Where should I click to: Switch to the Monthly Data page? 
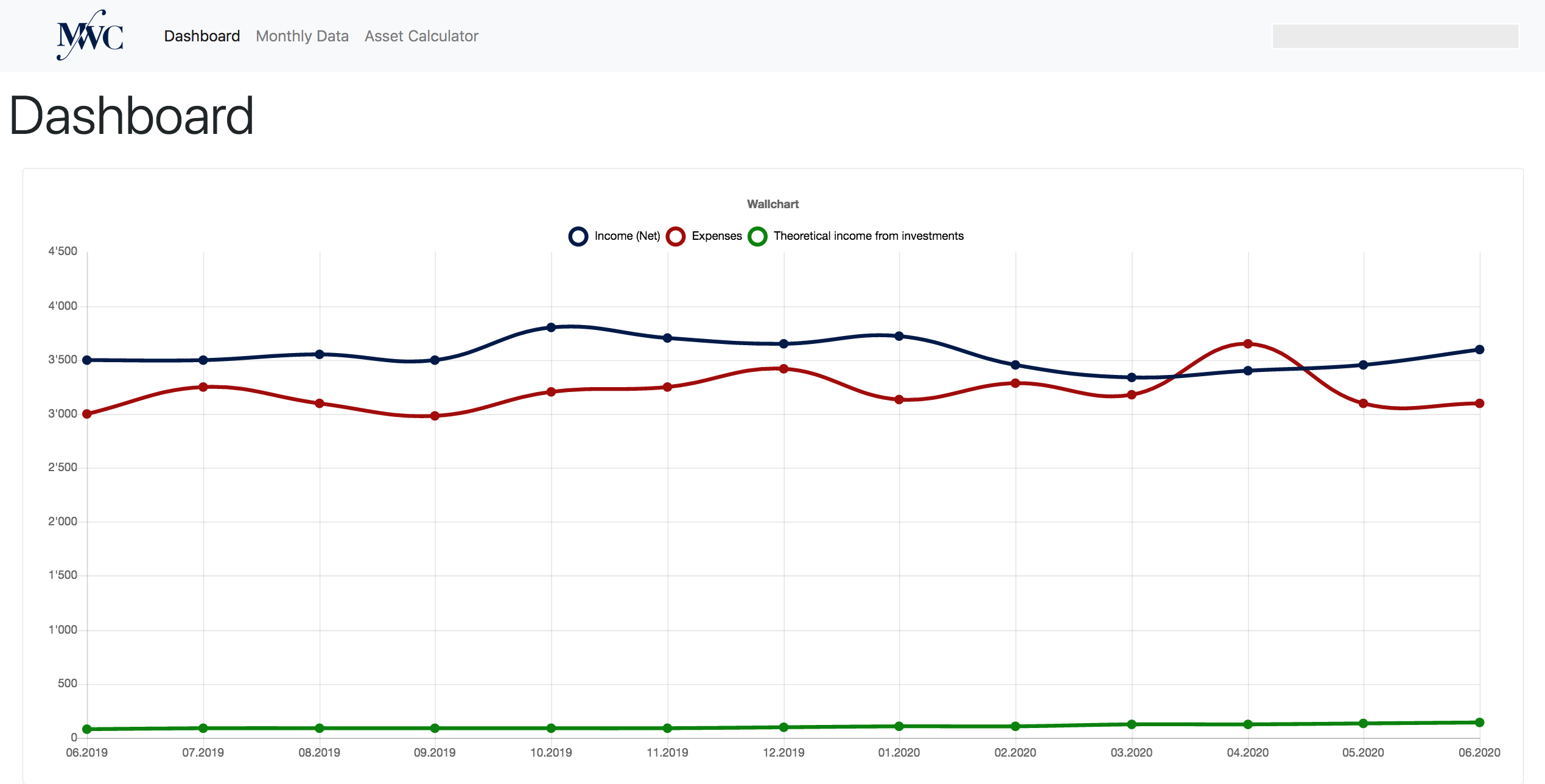click(302, 36)
